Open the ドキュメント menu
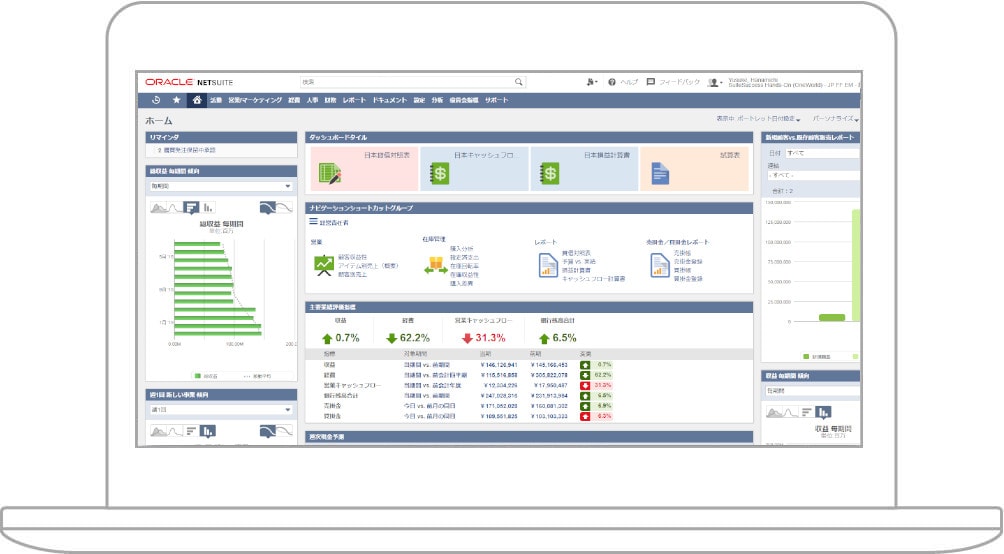 pos(389,100)
